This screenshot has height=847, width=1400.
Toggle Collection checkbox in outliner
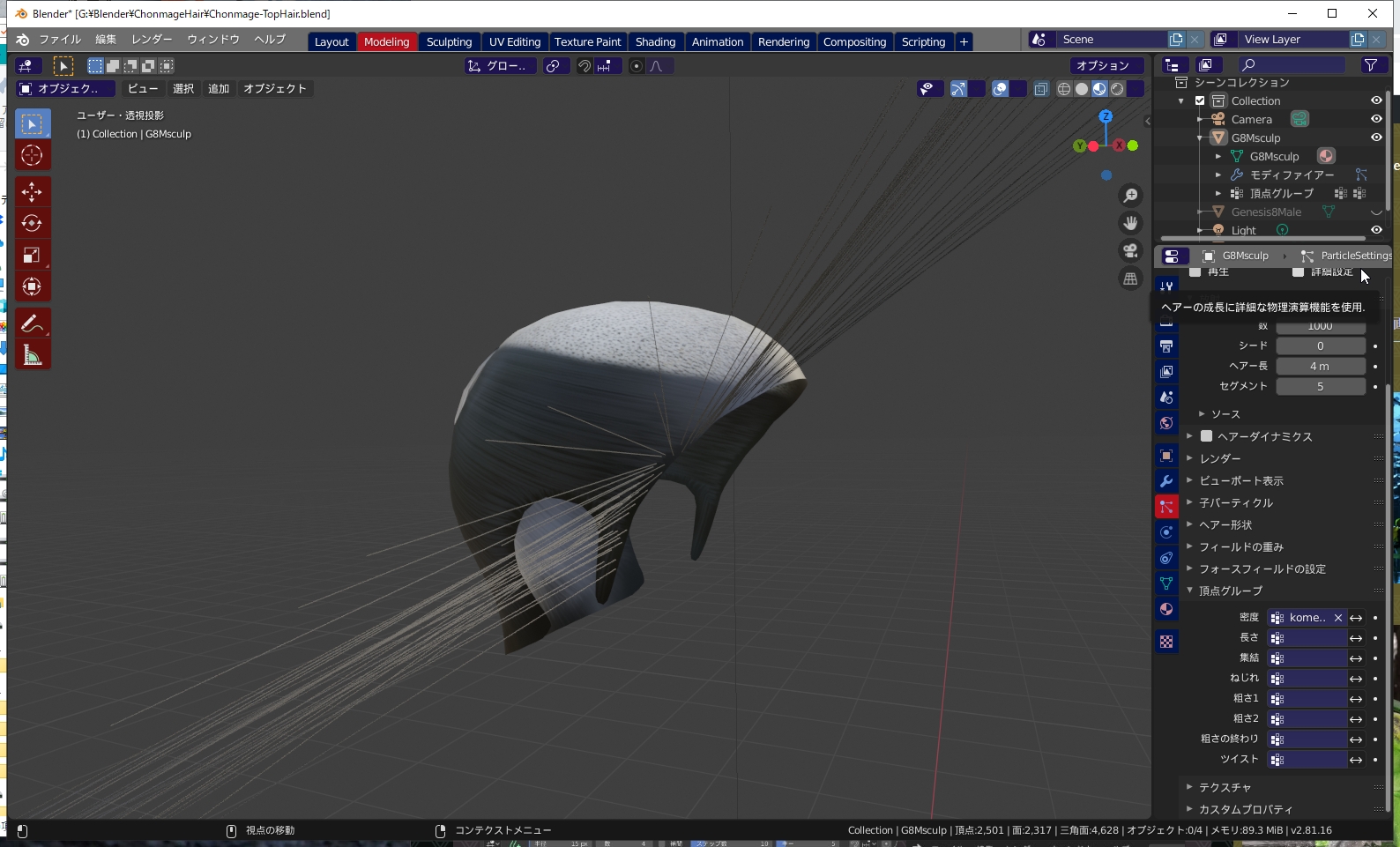[x=1200, y=100]
